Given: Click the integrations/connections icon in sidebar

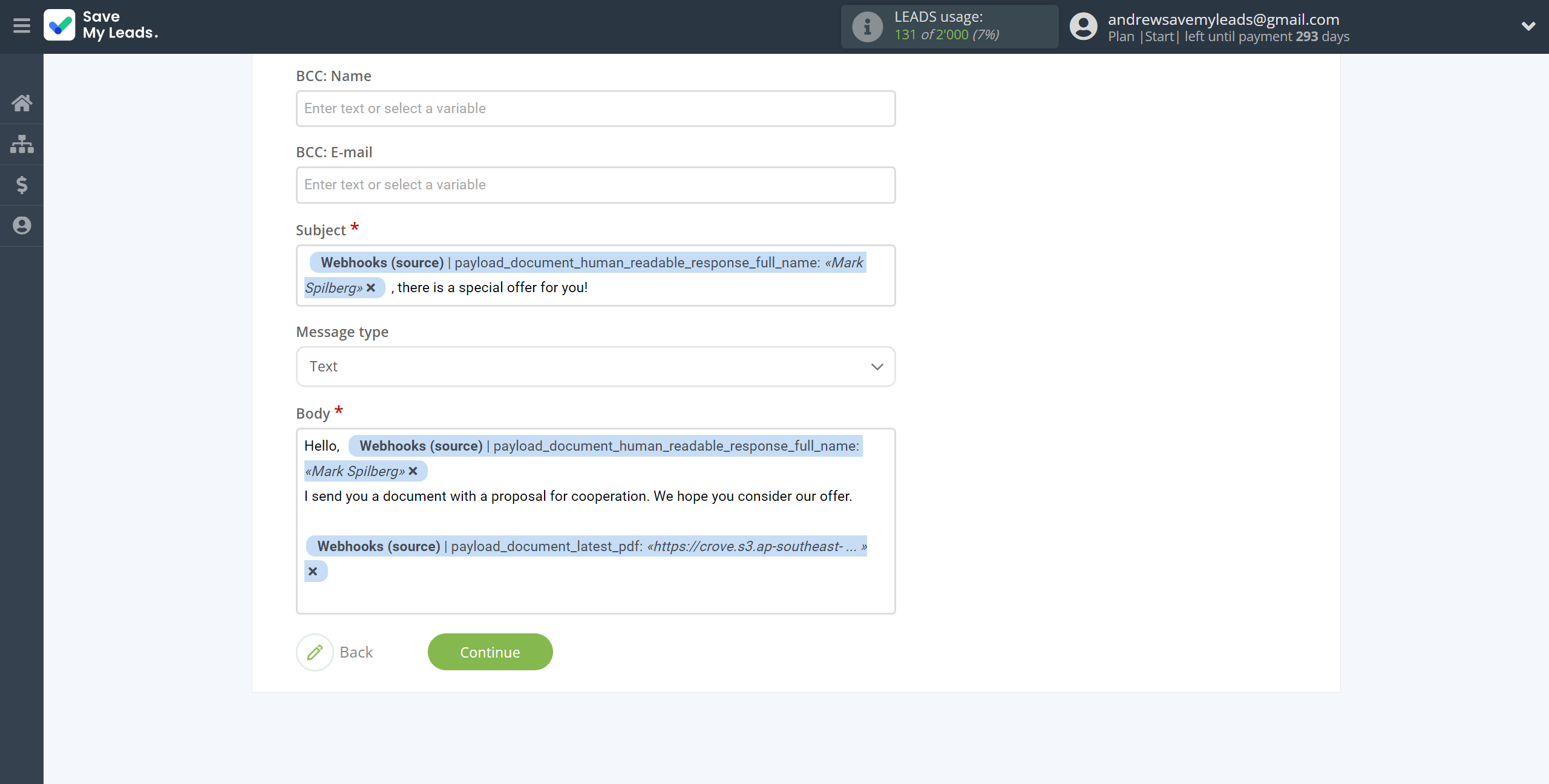Looking at the screenshot, I should click(22, 142).
